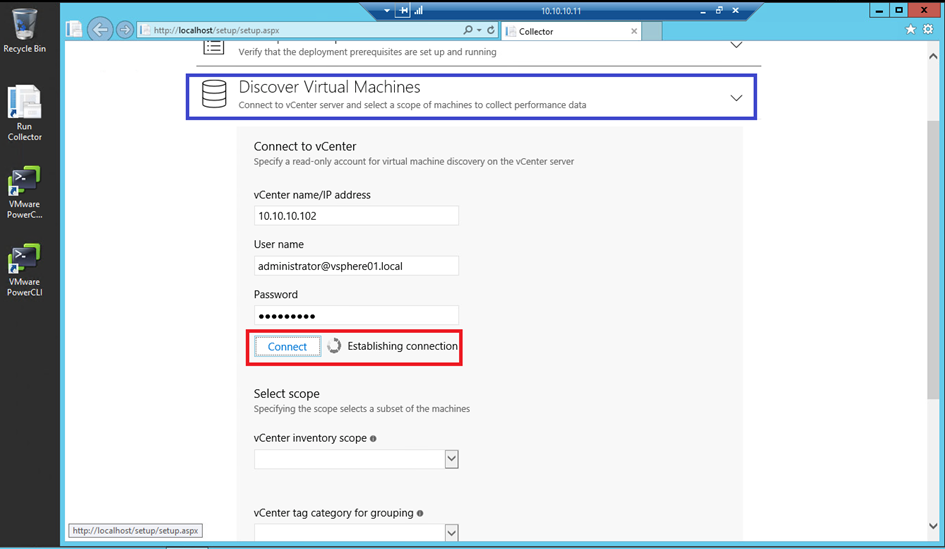The image size is (945, 549).
Task: Click the User name input field
Action: pyautogui.click(x=356, y=266)
